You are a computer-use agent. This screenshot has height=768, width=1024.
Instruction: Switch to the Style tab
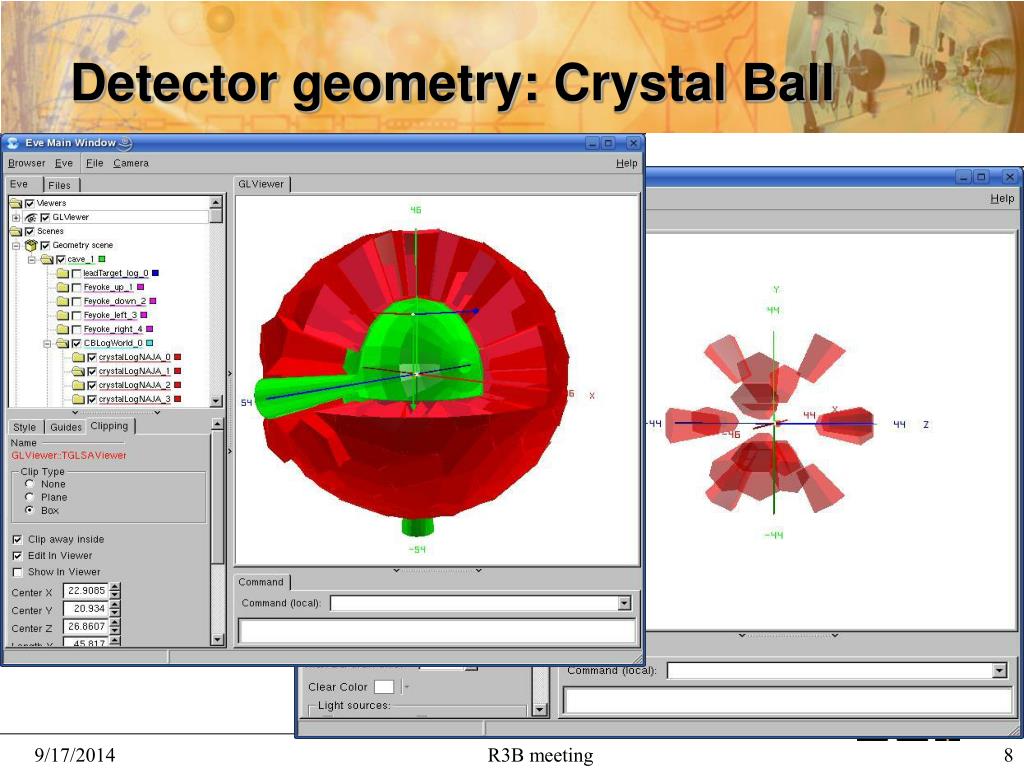point(24,427)
